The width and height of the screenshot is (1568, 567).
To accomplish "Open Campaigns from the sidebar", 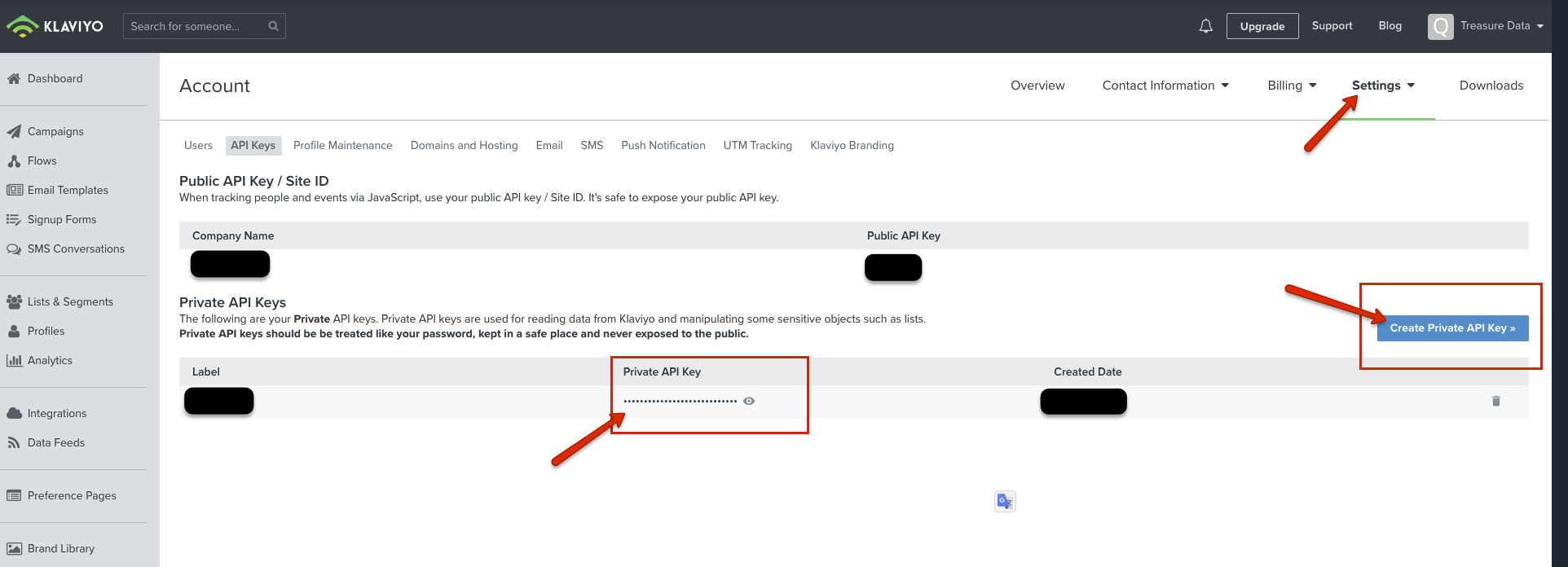I will tap(55, 131).
